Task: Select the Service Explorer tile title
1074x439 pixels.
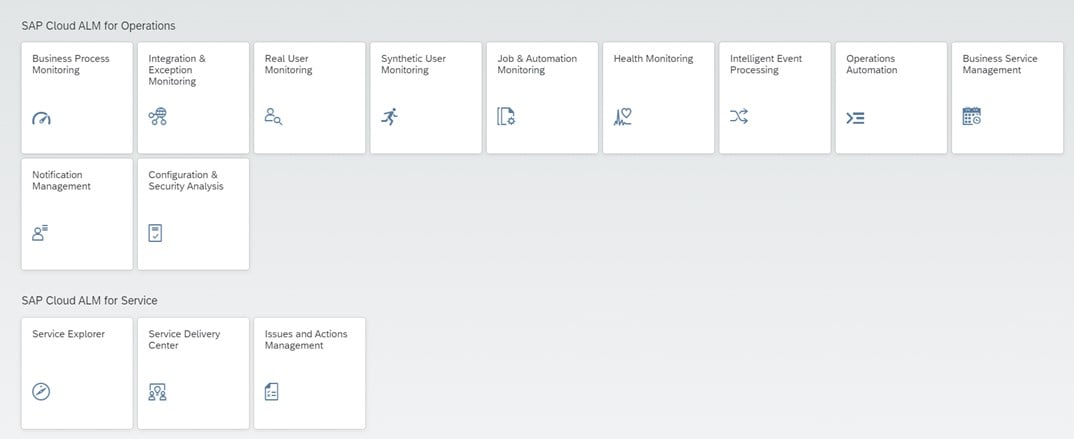Action: point(68,334)
